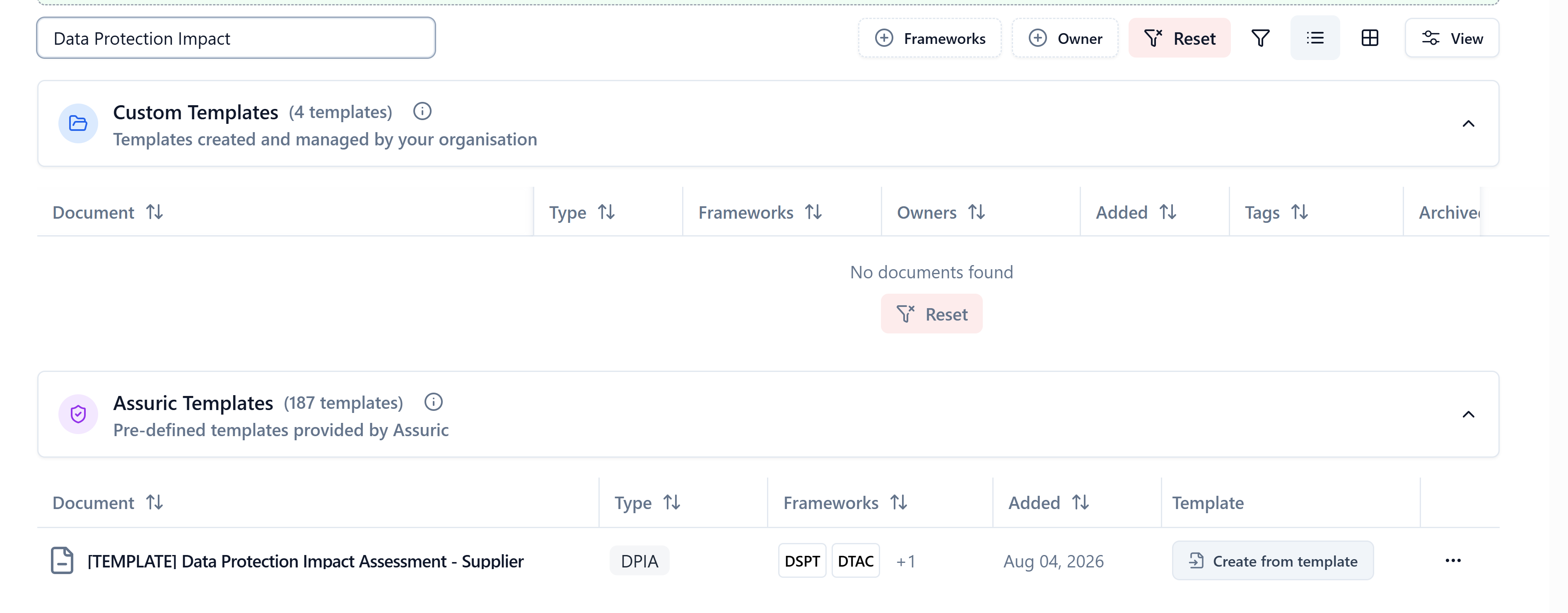The height and width of the screenshot is (613, 1568).
Task: Add an Owner filter
Action: 1065,39
